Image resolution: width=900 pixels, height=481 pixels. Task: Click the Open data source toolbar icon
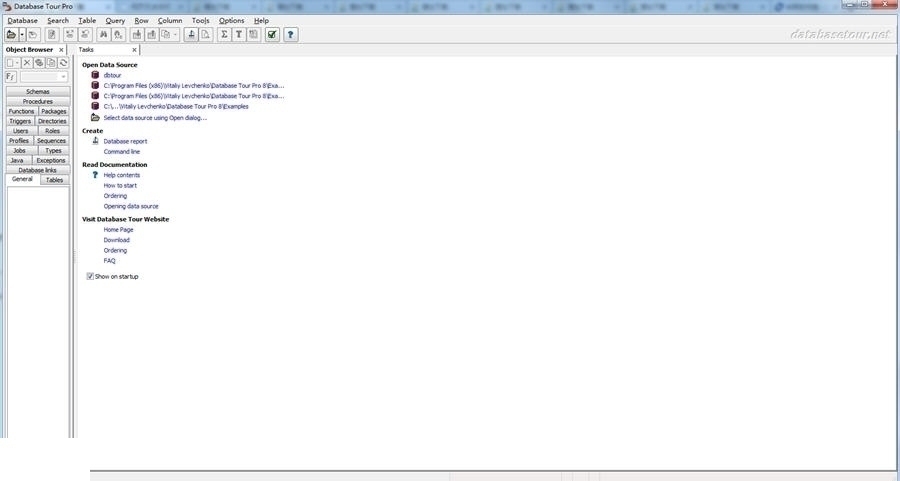click(11, 34)
